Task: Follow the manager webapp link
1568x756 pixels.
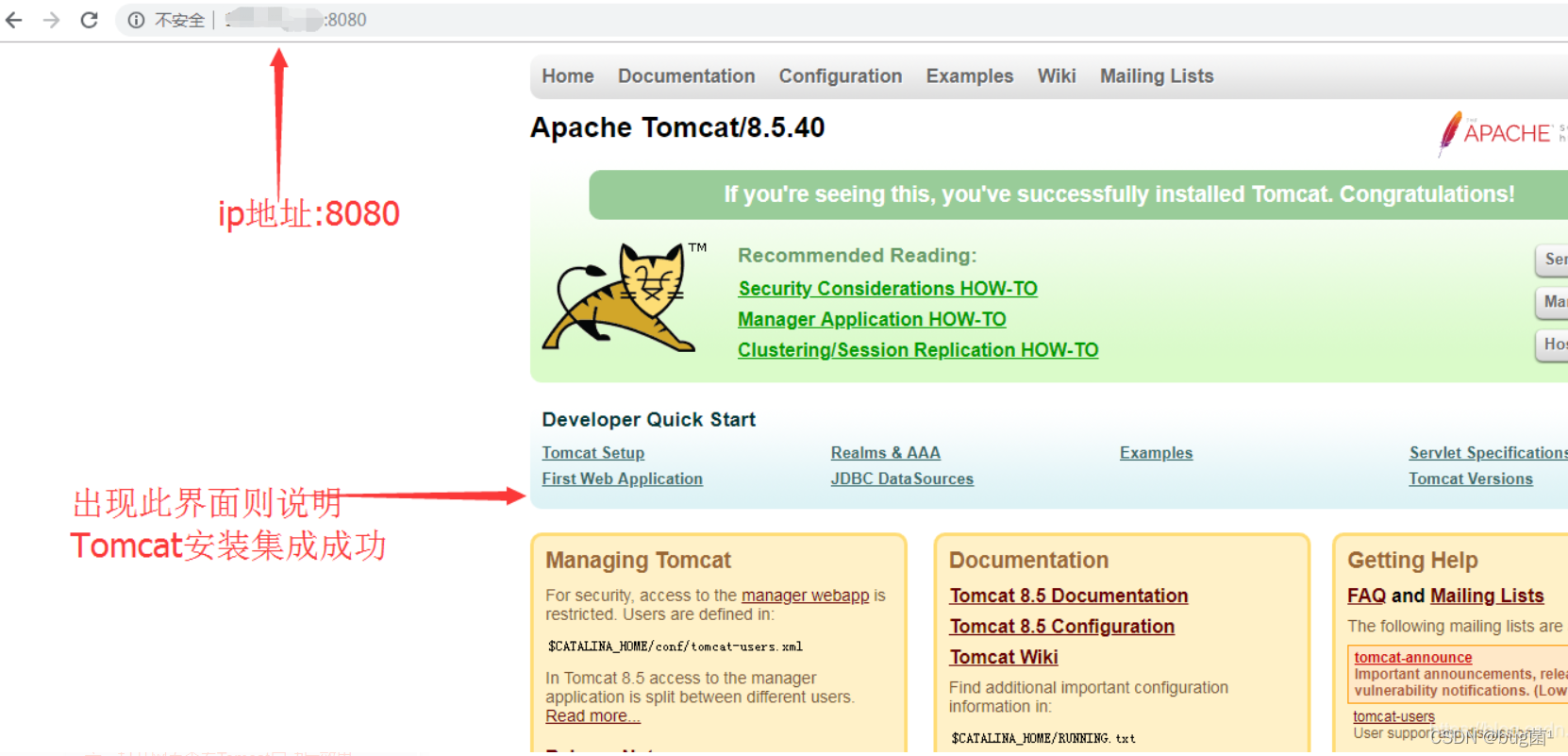Action: click(805, 596)
